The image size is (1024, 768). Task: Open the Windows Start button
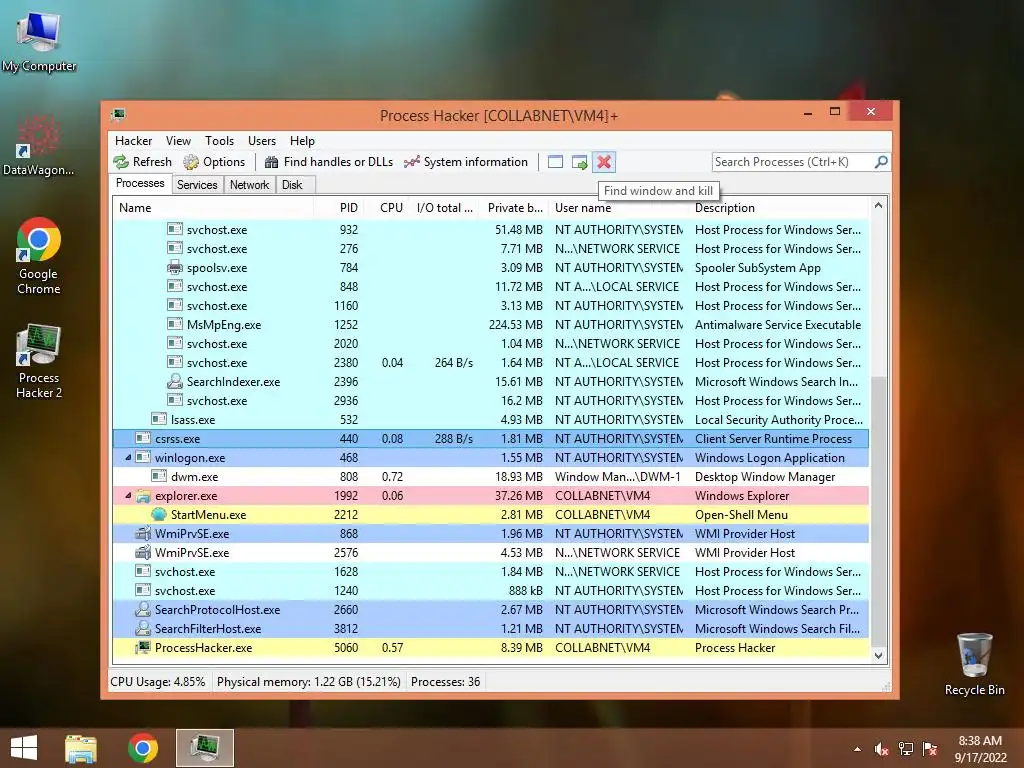pyautogui.click(x=24, y=748)
